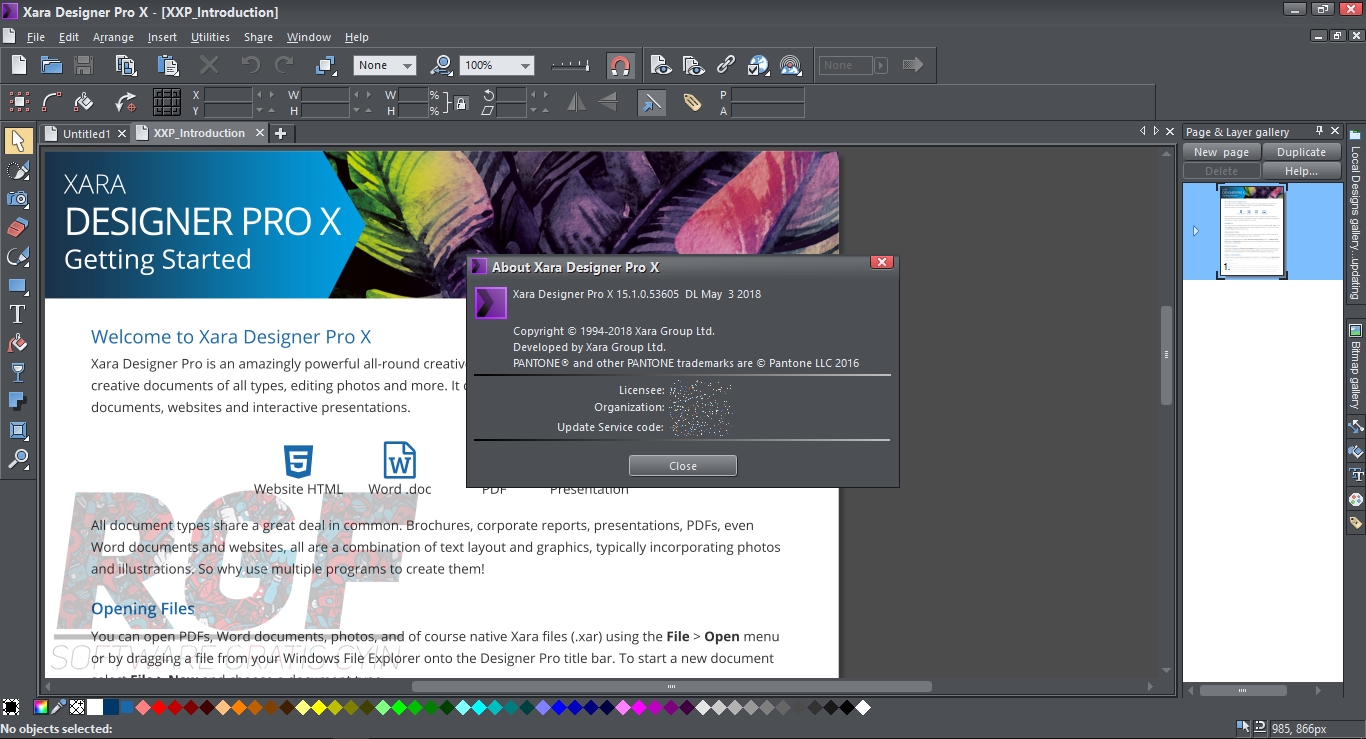This screenshot has width=1366, height=739.
Task: Click the Copy icon in toolbar
Action: (x=126, y=65)
